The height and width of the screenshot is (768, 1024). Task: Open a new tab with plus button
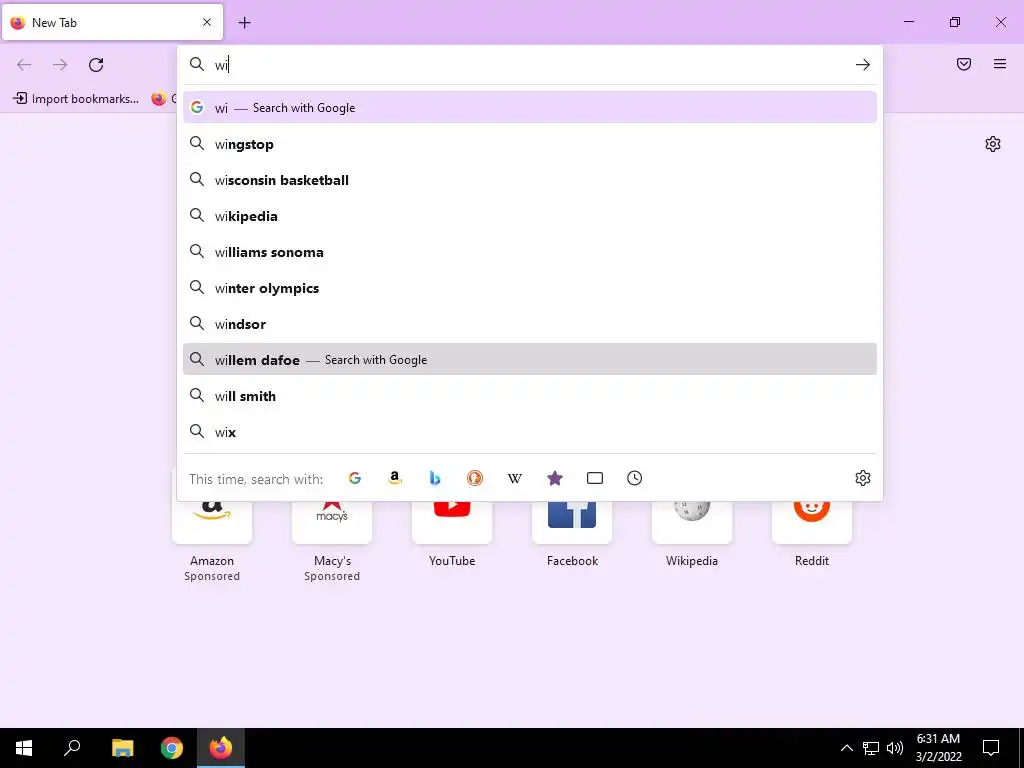point(244,23)
